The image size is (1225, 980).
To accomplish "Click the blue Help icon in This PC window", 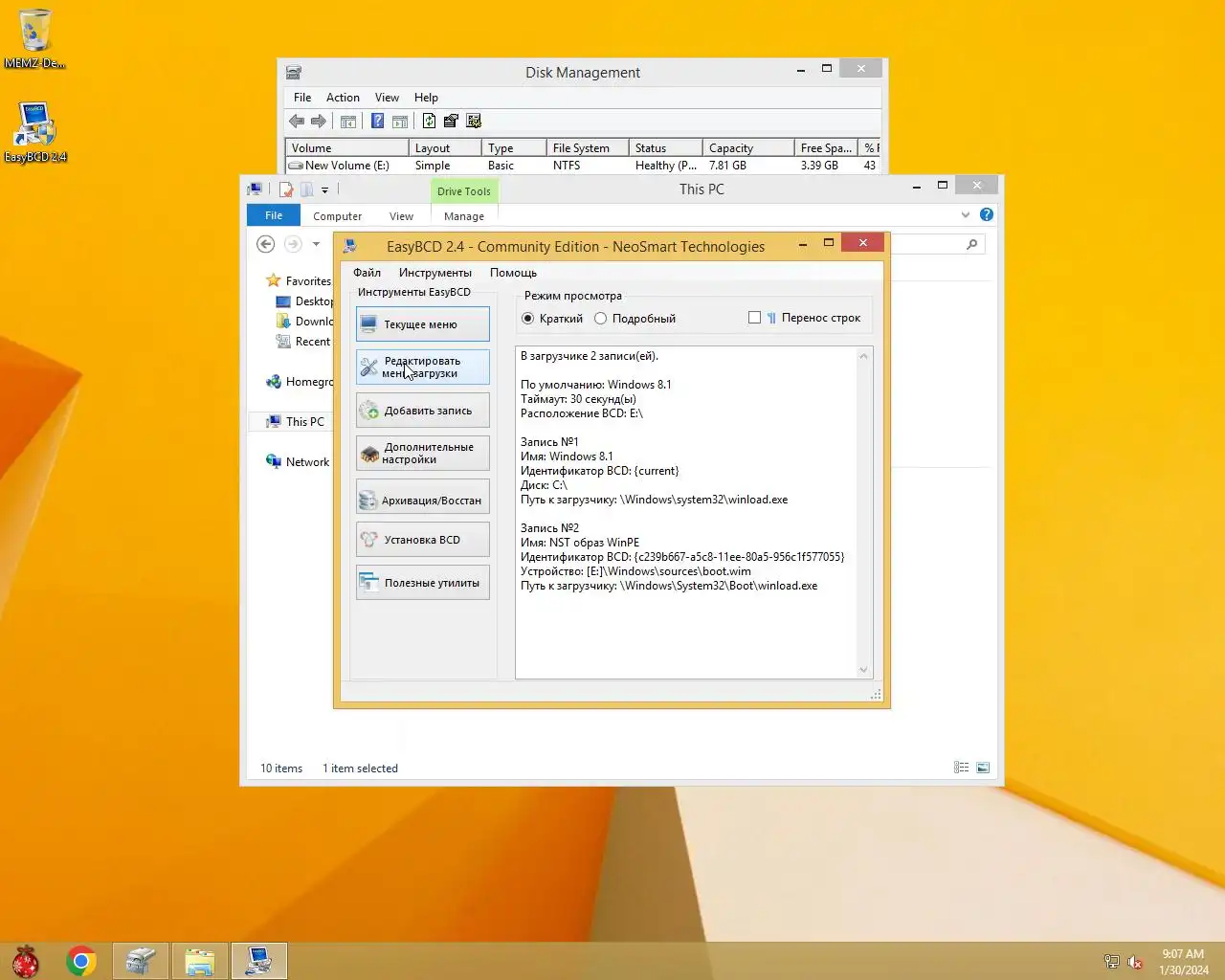I will 987,215.
